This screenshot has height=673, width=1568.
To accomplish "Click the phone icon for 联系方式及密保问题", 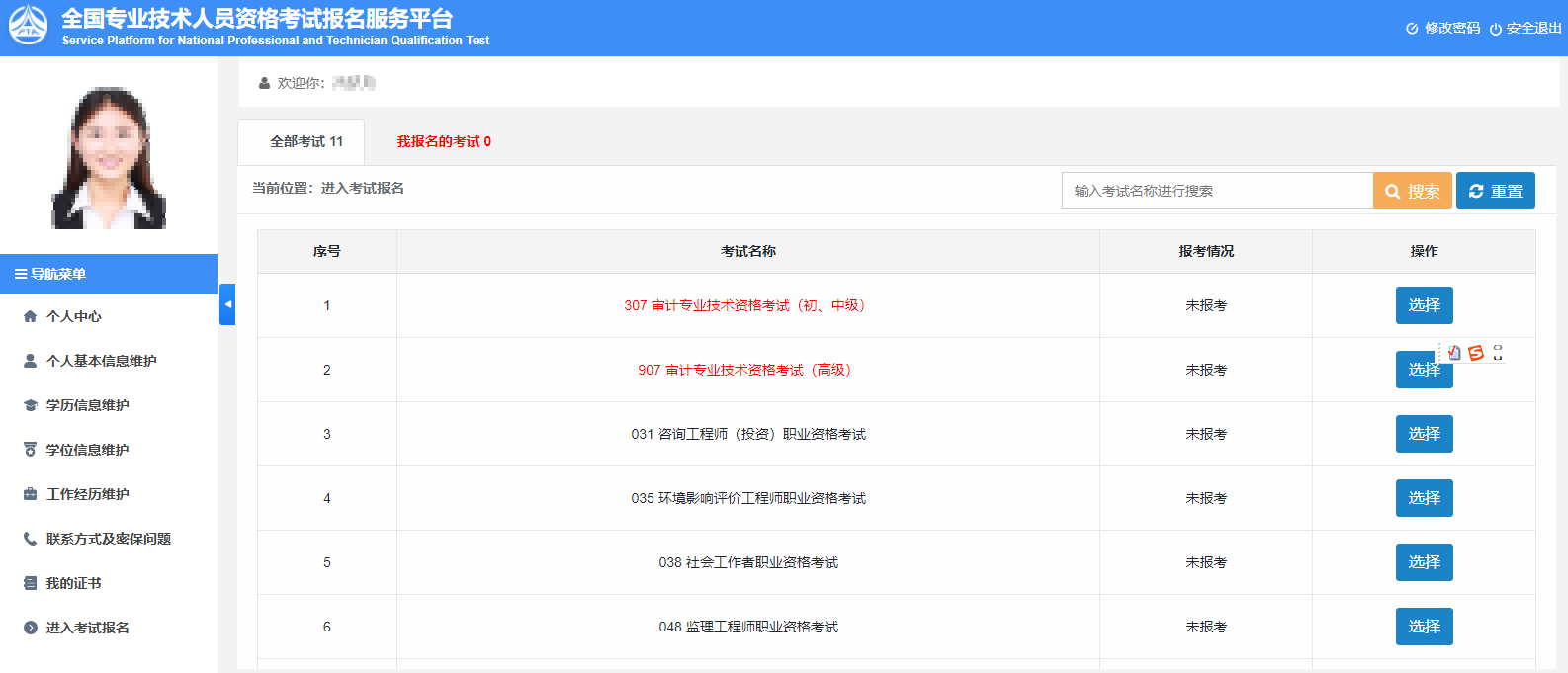I will coord(30,539).
